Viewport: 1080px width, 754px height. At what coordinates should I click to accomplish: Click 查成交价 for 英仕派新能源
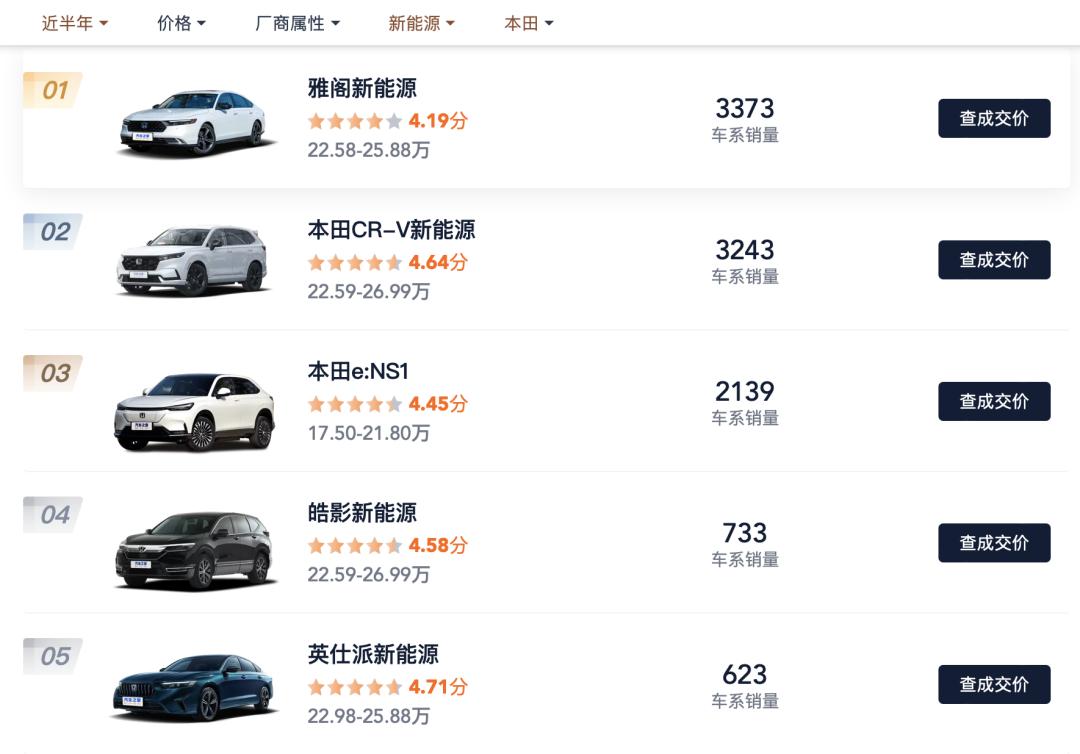pos(993,684)
